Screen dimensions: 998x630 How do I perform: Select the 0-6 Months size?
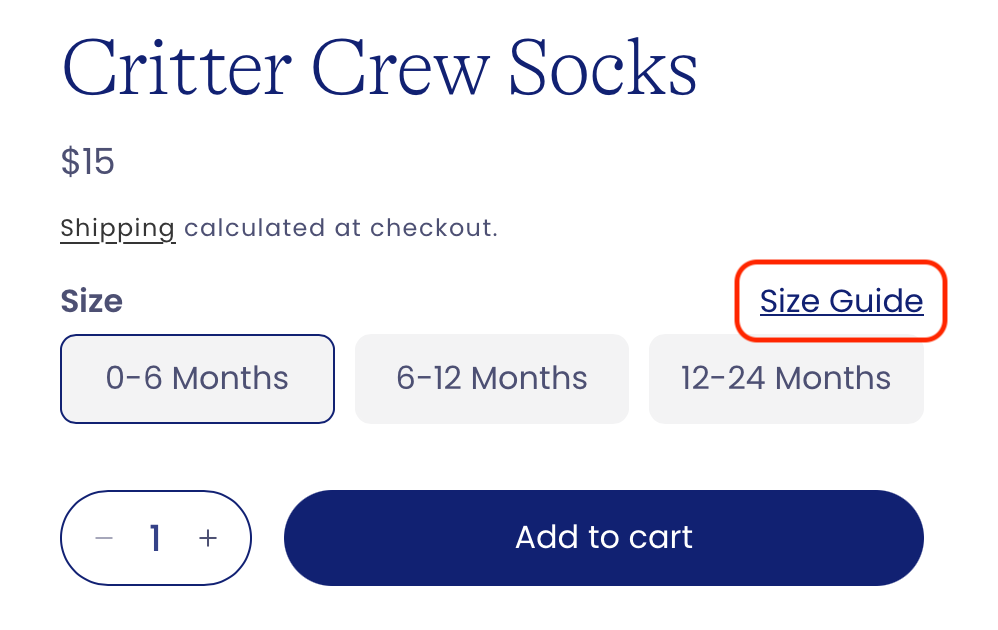coord(197,379)
